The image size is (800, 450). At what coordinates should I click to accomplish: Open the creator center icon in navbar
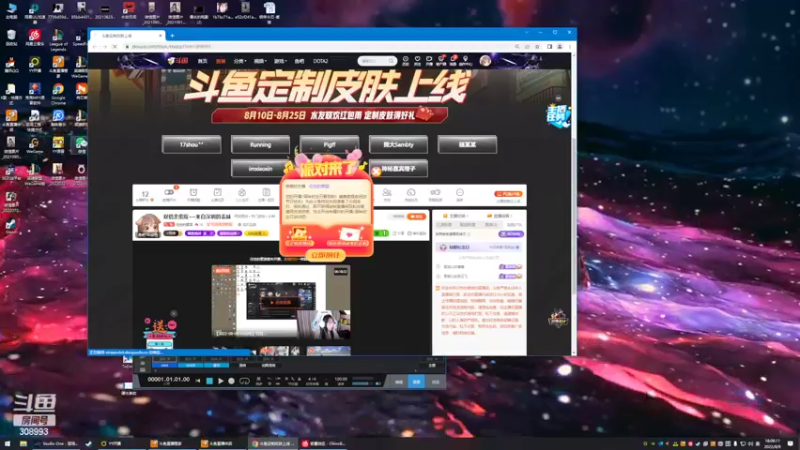[465, 61]
